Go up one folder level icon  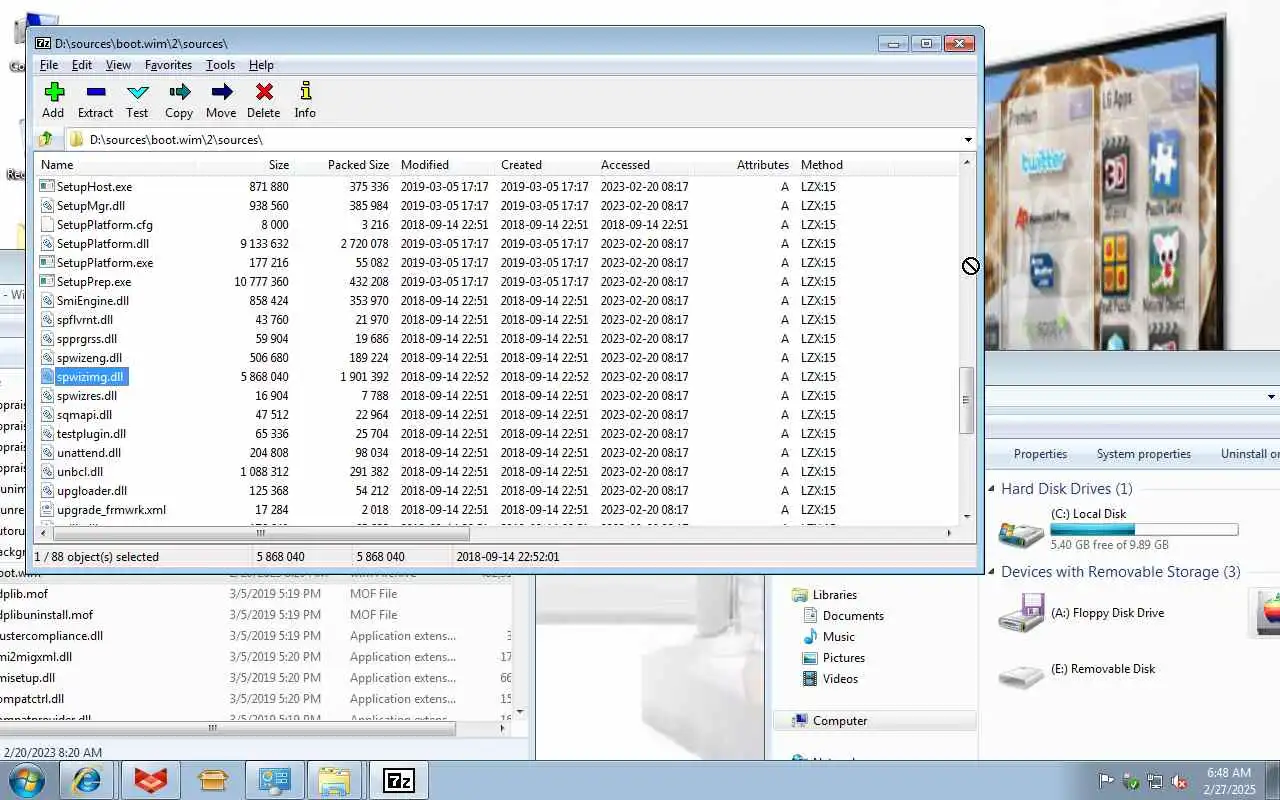point(46,139)
